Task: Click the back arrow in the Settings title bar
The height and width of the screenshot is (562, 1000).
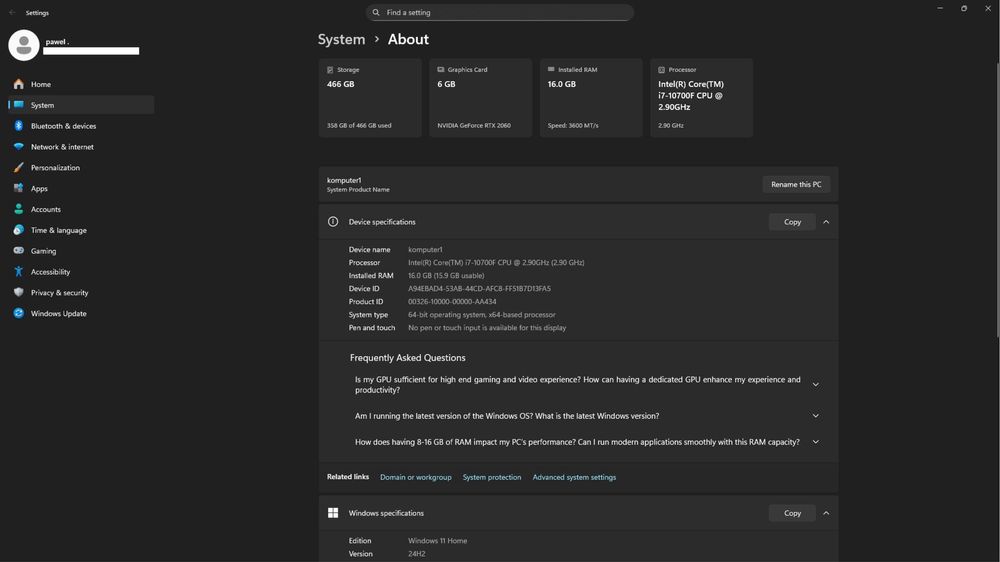Action: click(12, 13)
